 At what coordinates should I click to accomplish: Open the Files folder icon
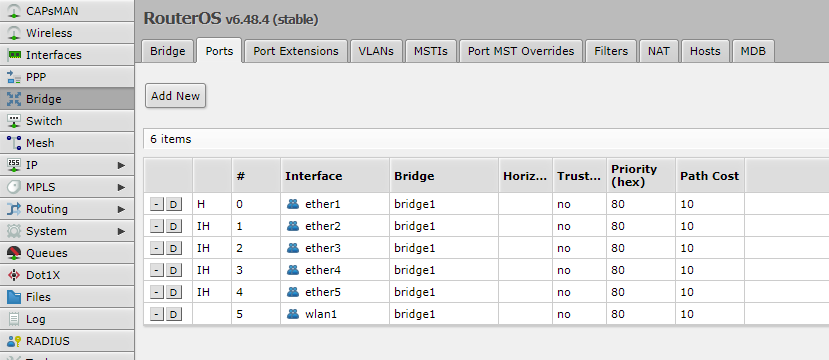coord(14,297)
